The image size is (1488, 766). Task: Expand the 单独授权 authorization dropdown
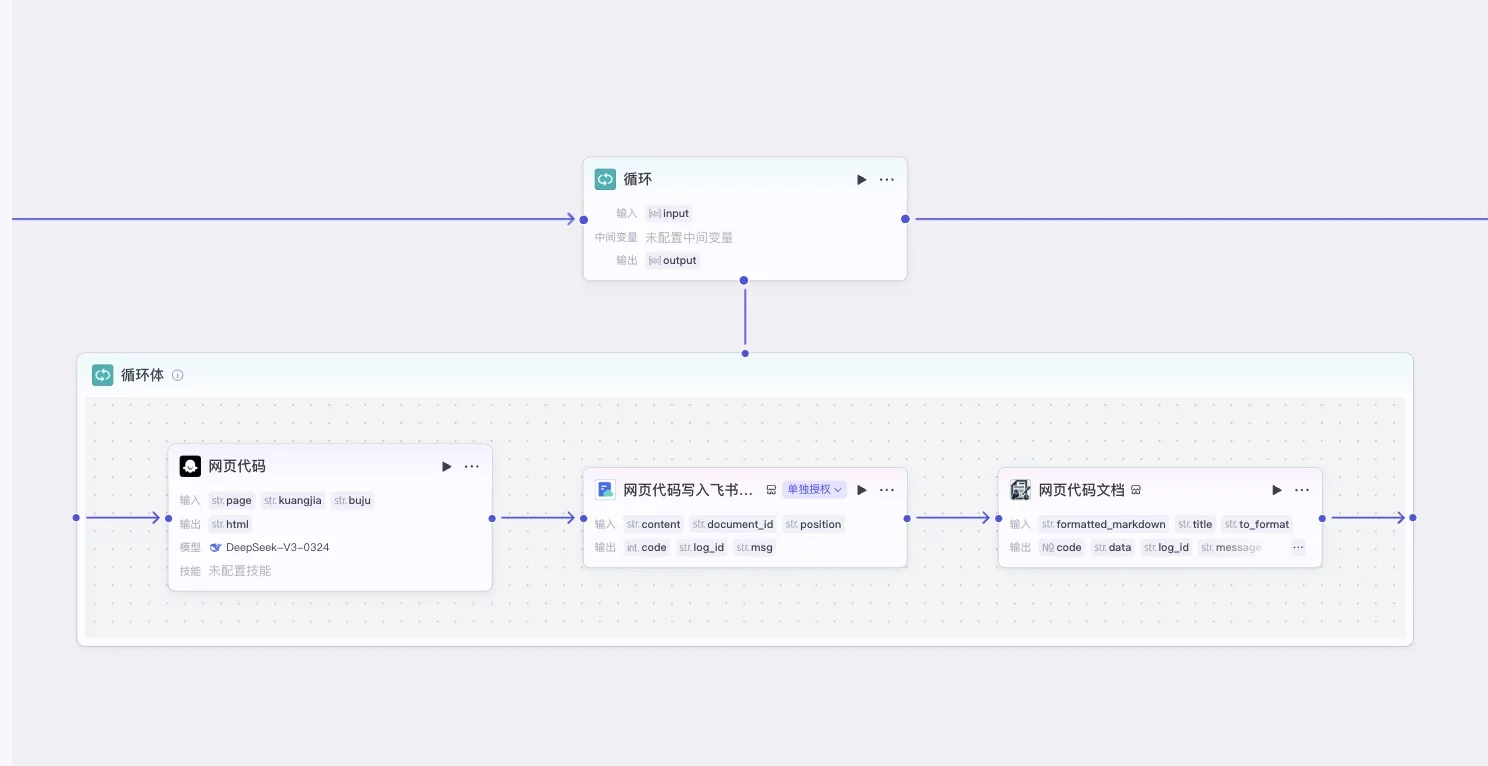[x=814, y=490]
